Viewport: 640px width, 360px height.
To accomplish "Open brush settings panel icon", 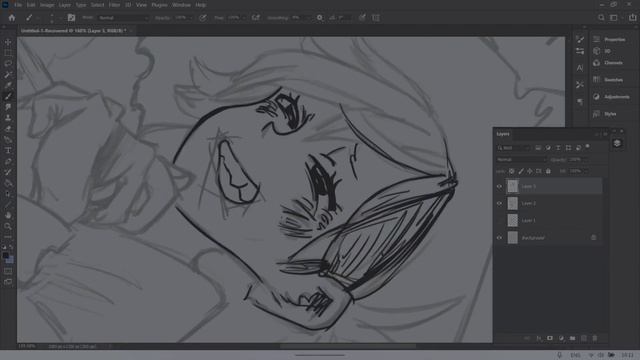I will point(71,18).
